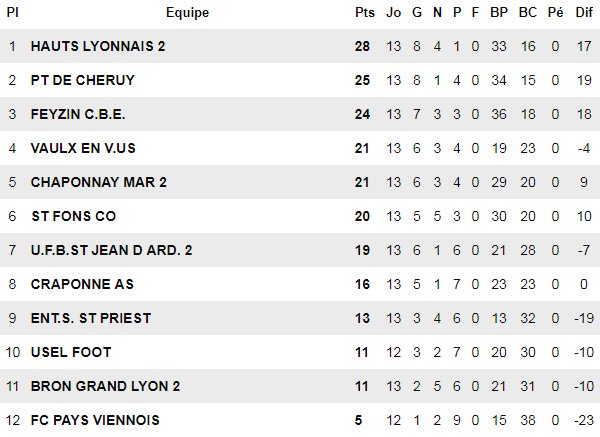Select the FC PAYS VIENNOIS team
The width and height of the screenshot is (600, 437).
(x=95, y=420)
